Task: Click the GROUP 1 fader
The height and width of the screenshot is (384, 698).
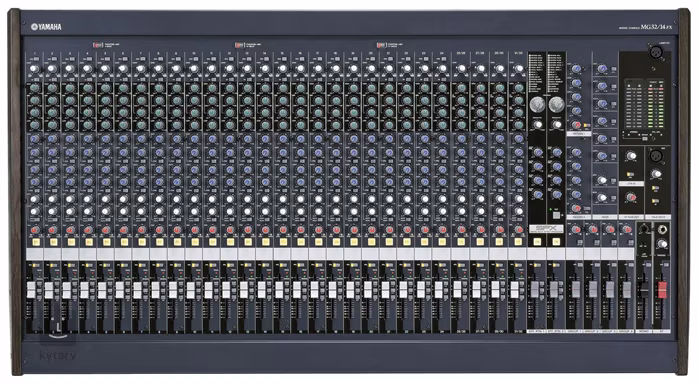Action: (x=576, y=290)
